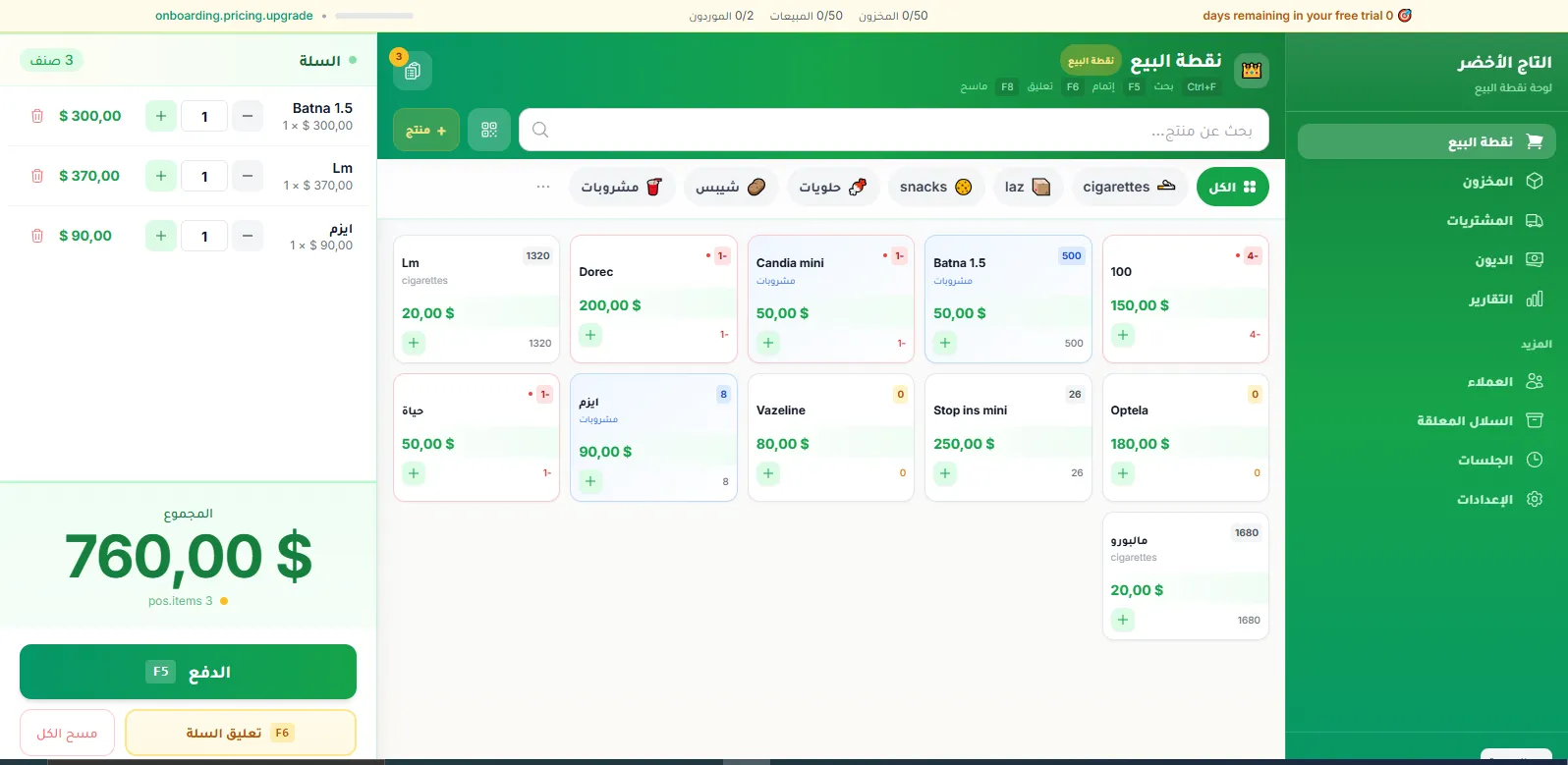Show more categories with the ellipsis
Viewport: 1568px width, 765px height.
[x=543, y=187]
